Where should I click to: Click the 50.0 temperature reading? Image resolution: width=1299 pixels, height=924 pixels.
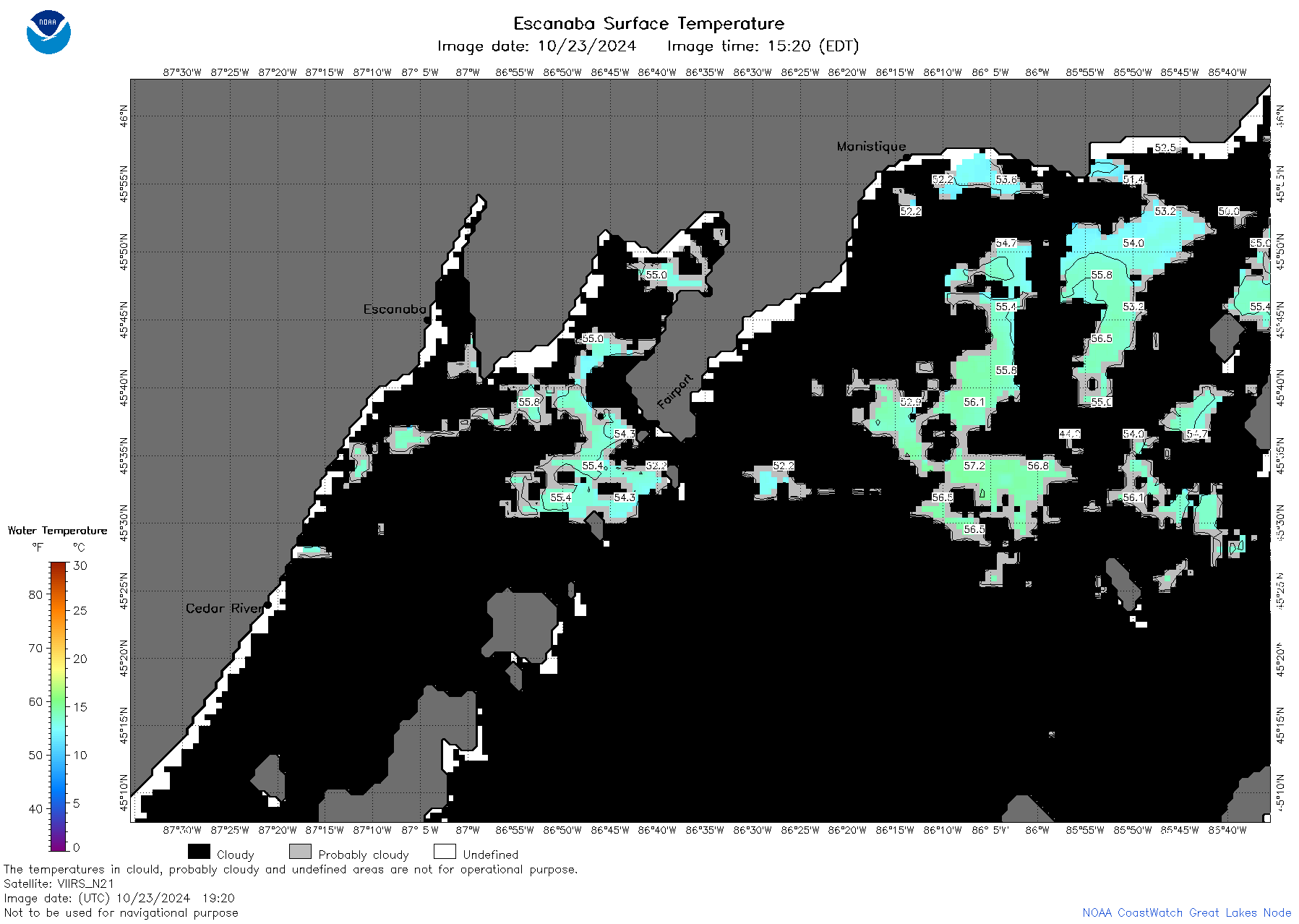pos(1228,211)
